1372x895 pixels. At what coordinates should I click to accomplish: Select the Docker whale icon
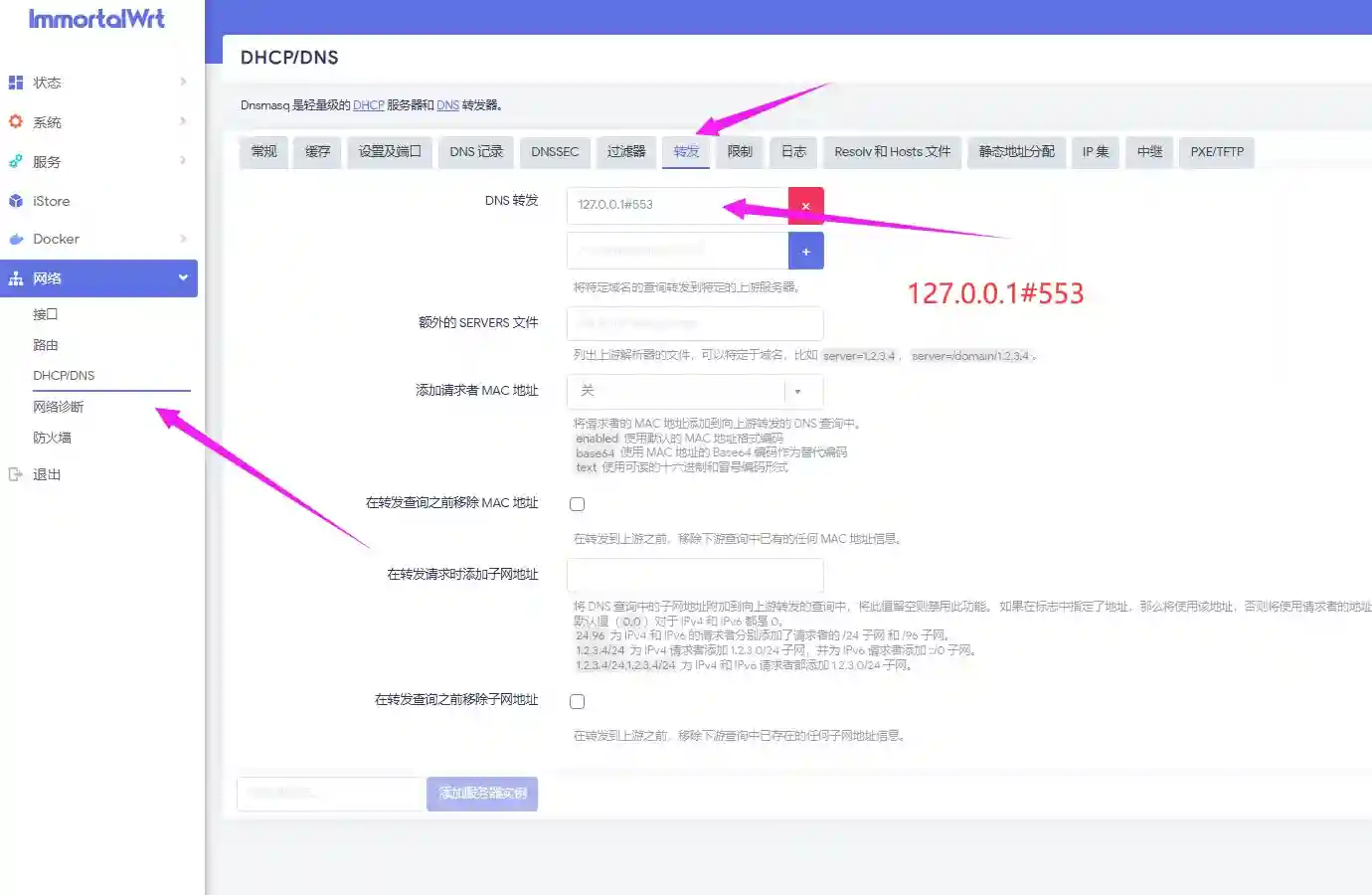(x=15, y=239)
